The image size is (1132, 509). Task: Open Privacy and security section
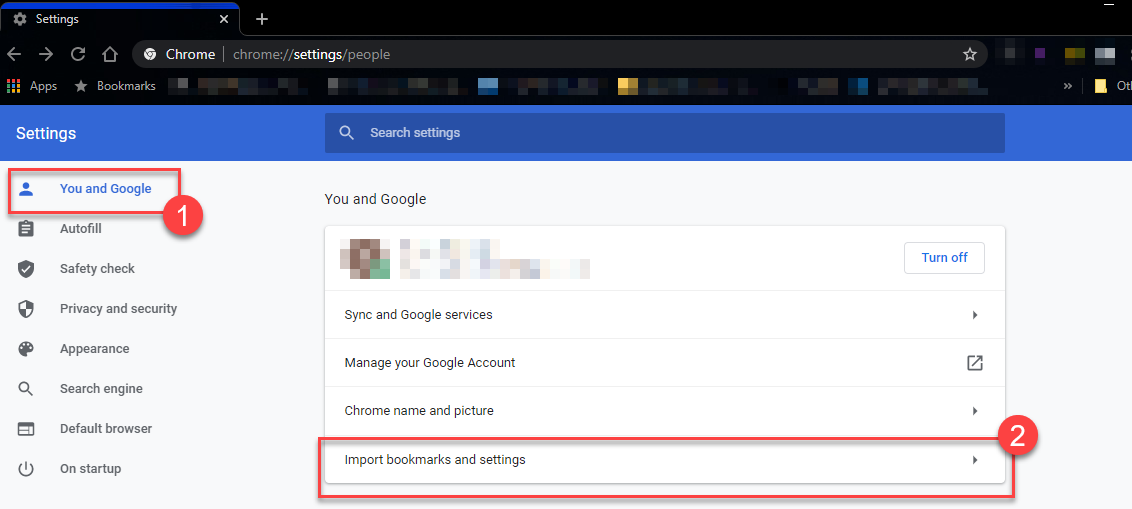pos(118,309)
